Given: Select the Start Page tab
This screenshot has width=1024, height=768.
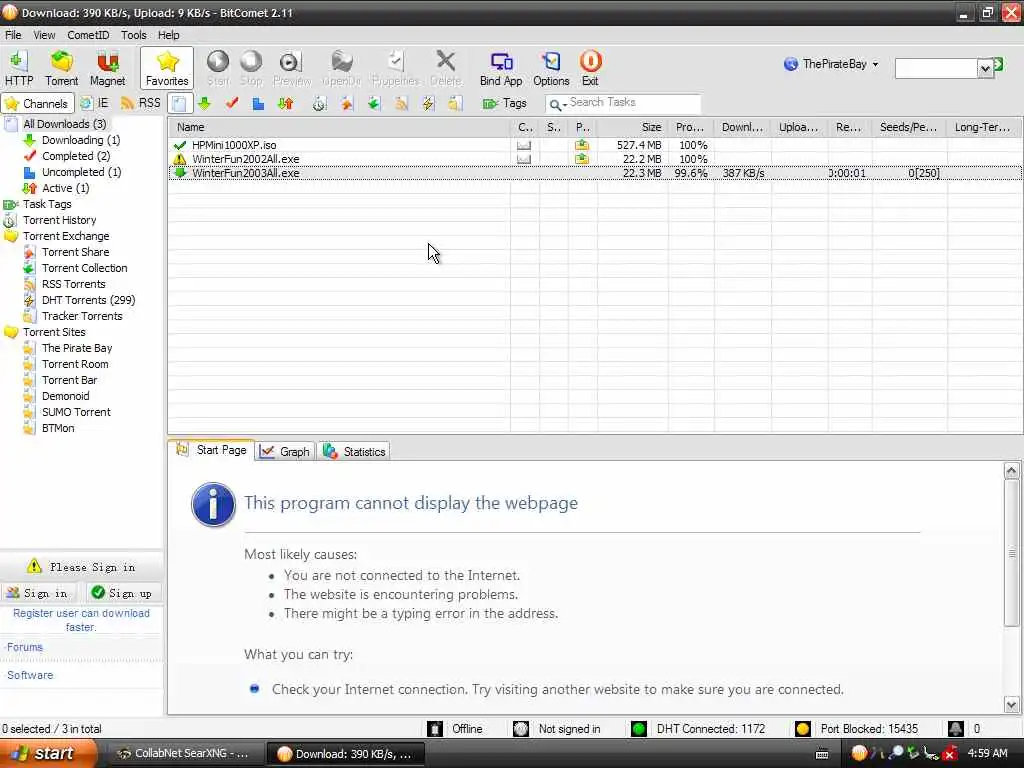Looking at the screenshot, I should (x=211, y=450).
